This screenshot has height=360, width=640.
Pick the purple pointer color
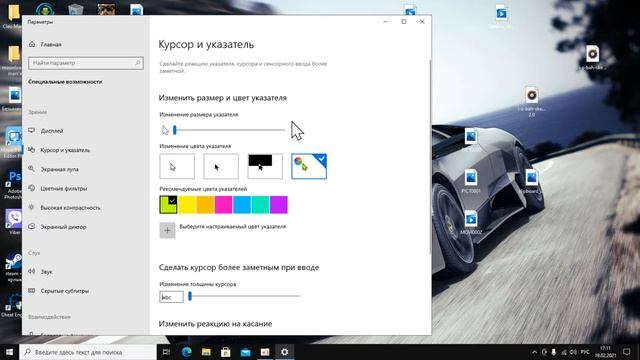tap(278, 205)
